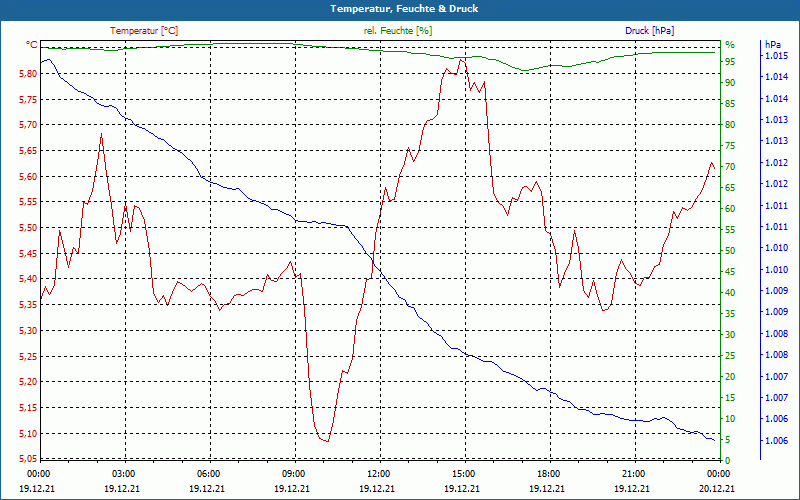800x500 pixels.
Task: Click green humidity axis value '55'
Action: [730, 230]
